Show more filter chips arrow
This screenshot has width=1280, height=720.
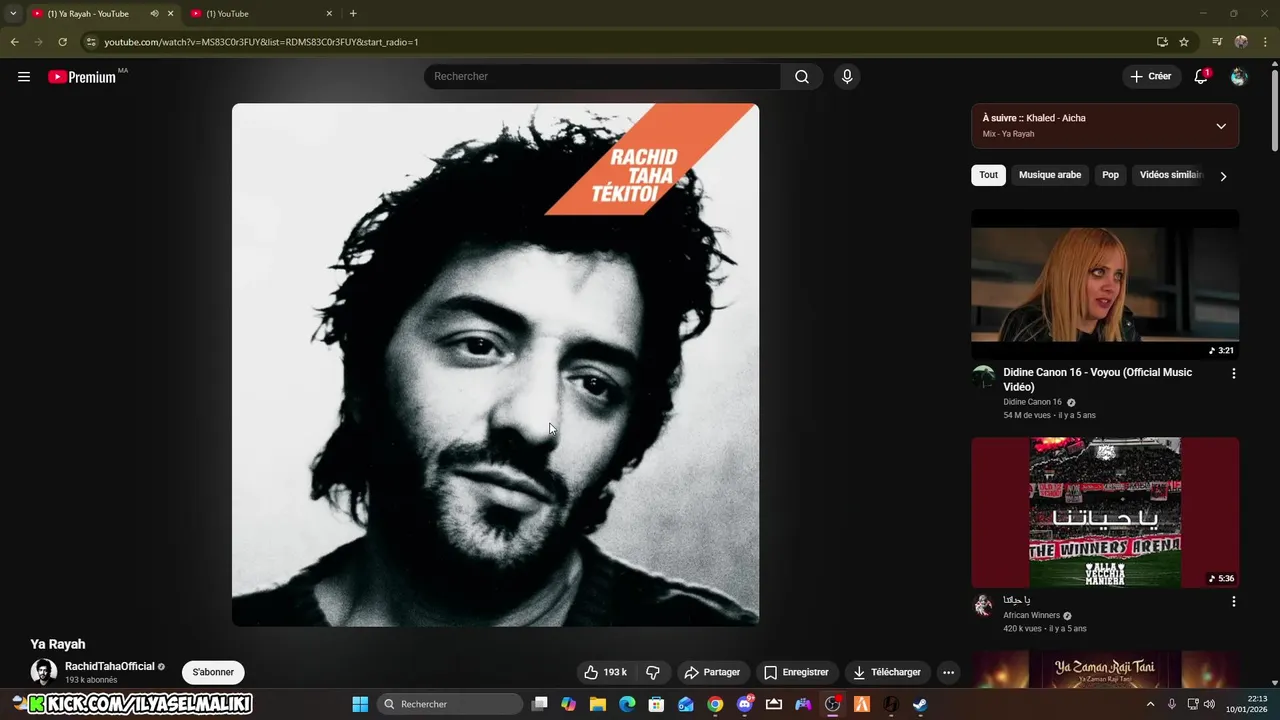(x=1223, y=176)
